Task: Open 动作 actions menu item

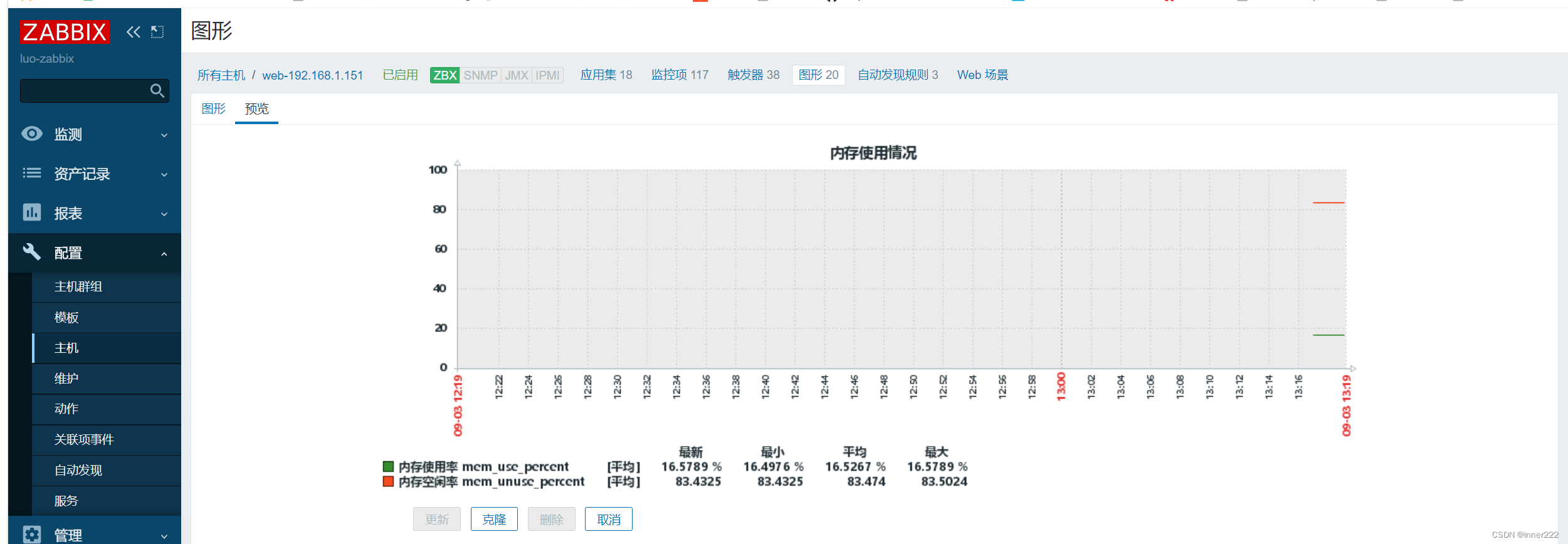Action: click(107, 409)
